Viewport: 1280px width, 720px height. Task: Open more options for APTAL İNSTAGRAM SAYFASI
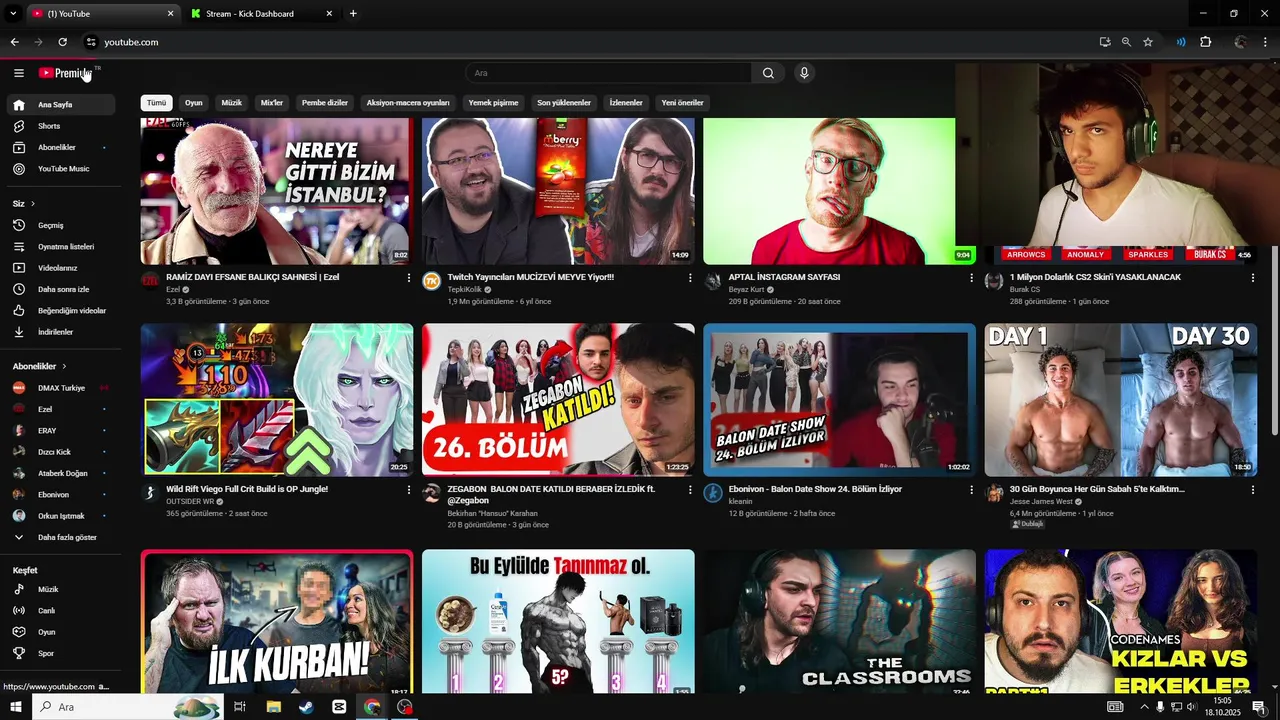pos(971,278)
